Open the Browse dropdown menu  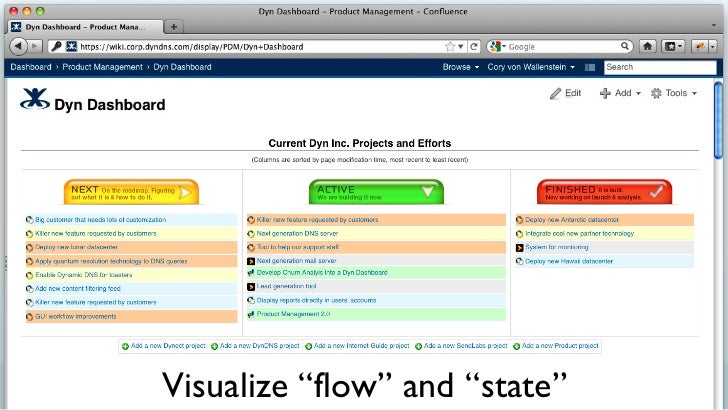point(461,67)
